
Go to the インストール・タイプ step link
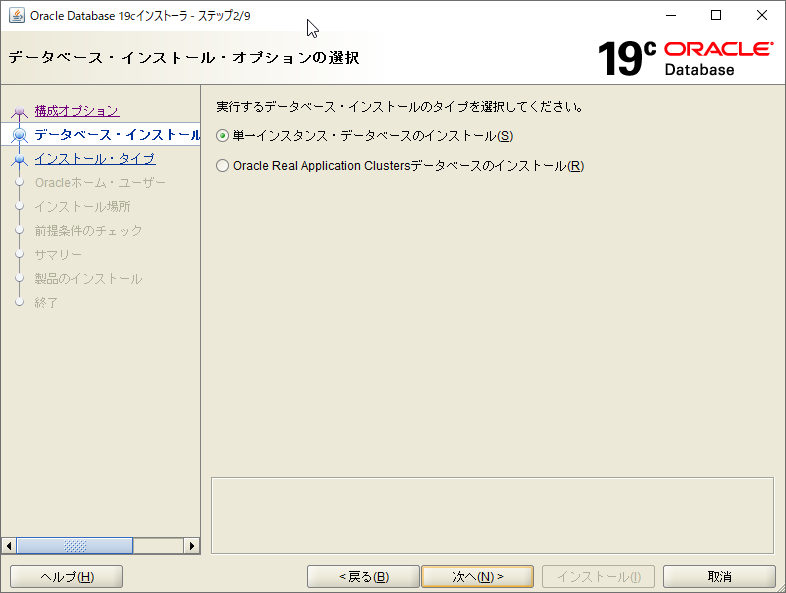tap(95, 159)
